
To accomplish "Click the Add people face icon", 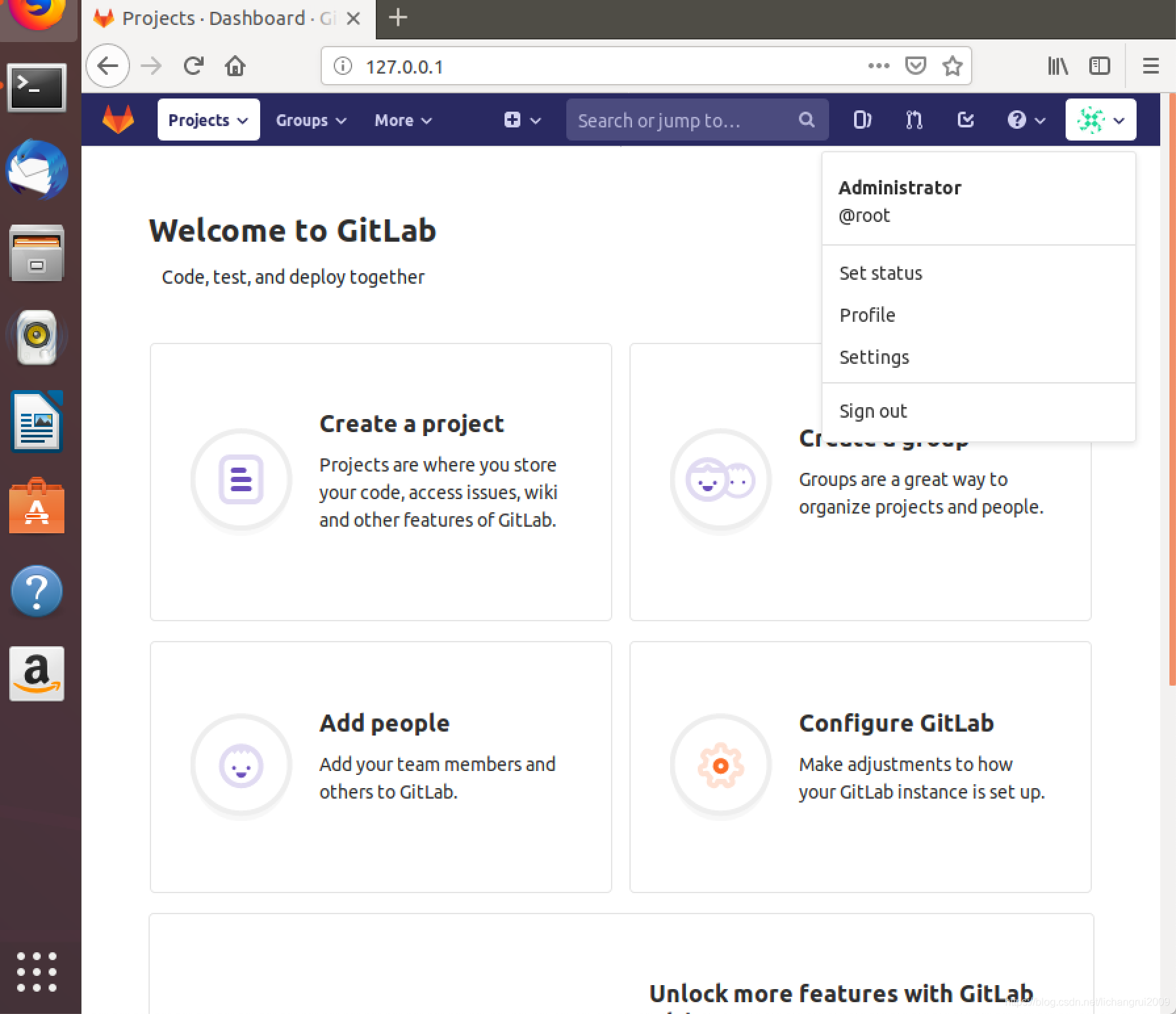I will pos(241,765).
